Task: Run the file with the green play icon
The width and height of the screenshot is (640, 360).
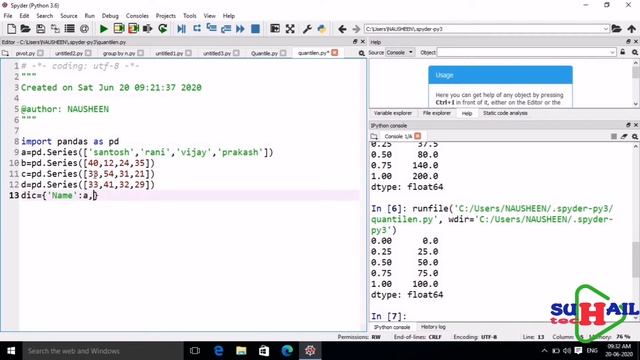Action: [104, 29]
